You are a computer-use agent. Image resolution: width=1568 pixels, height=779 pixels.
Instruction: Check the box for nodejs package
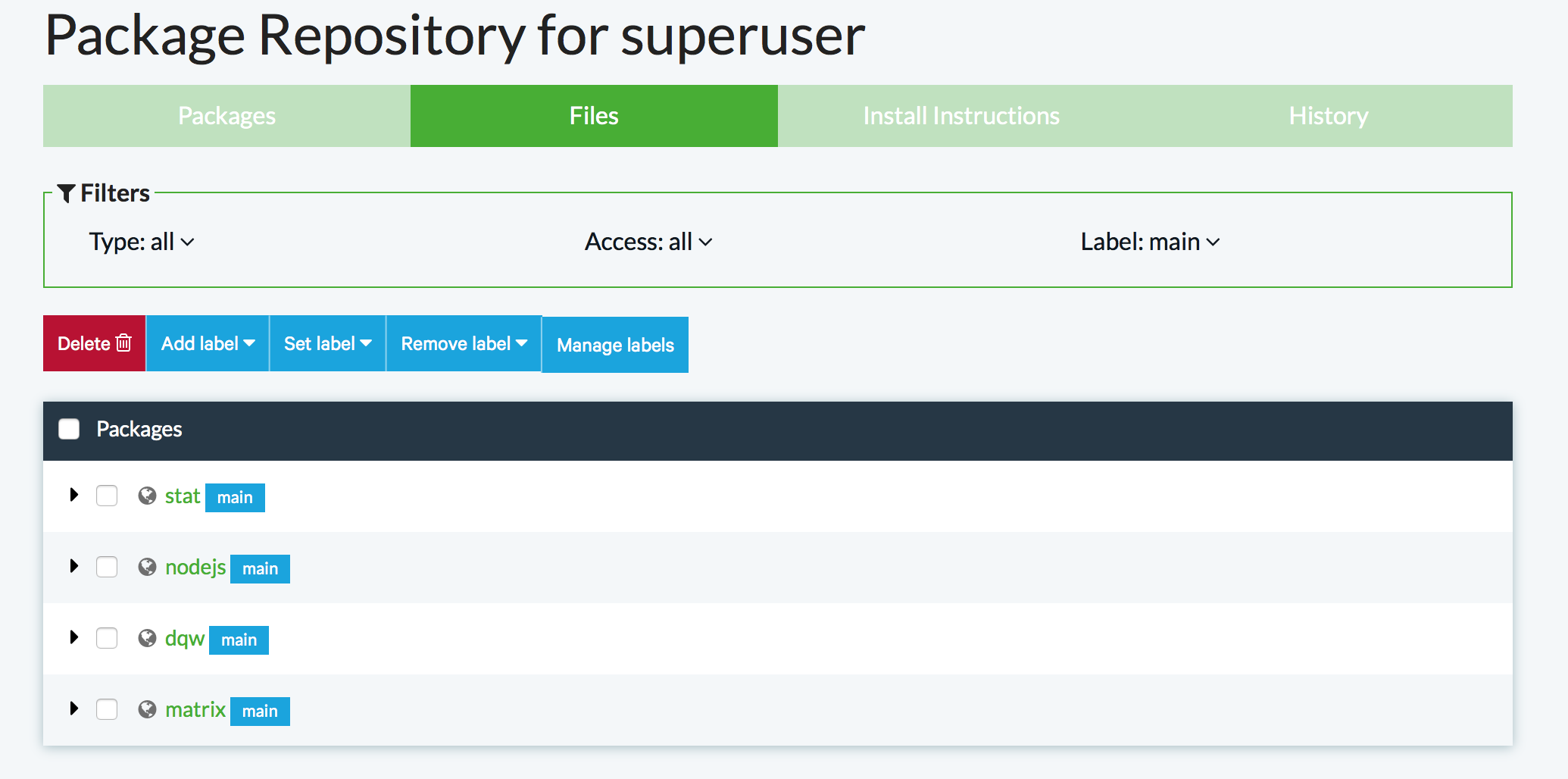[x=107, y=567]
